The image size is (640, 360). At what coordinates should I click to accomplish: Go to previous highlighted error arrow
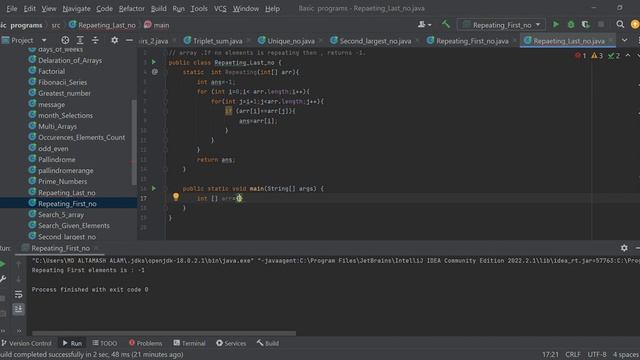click(x=628, y=56)
